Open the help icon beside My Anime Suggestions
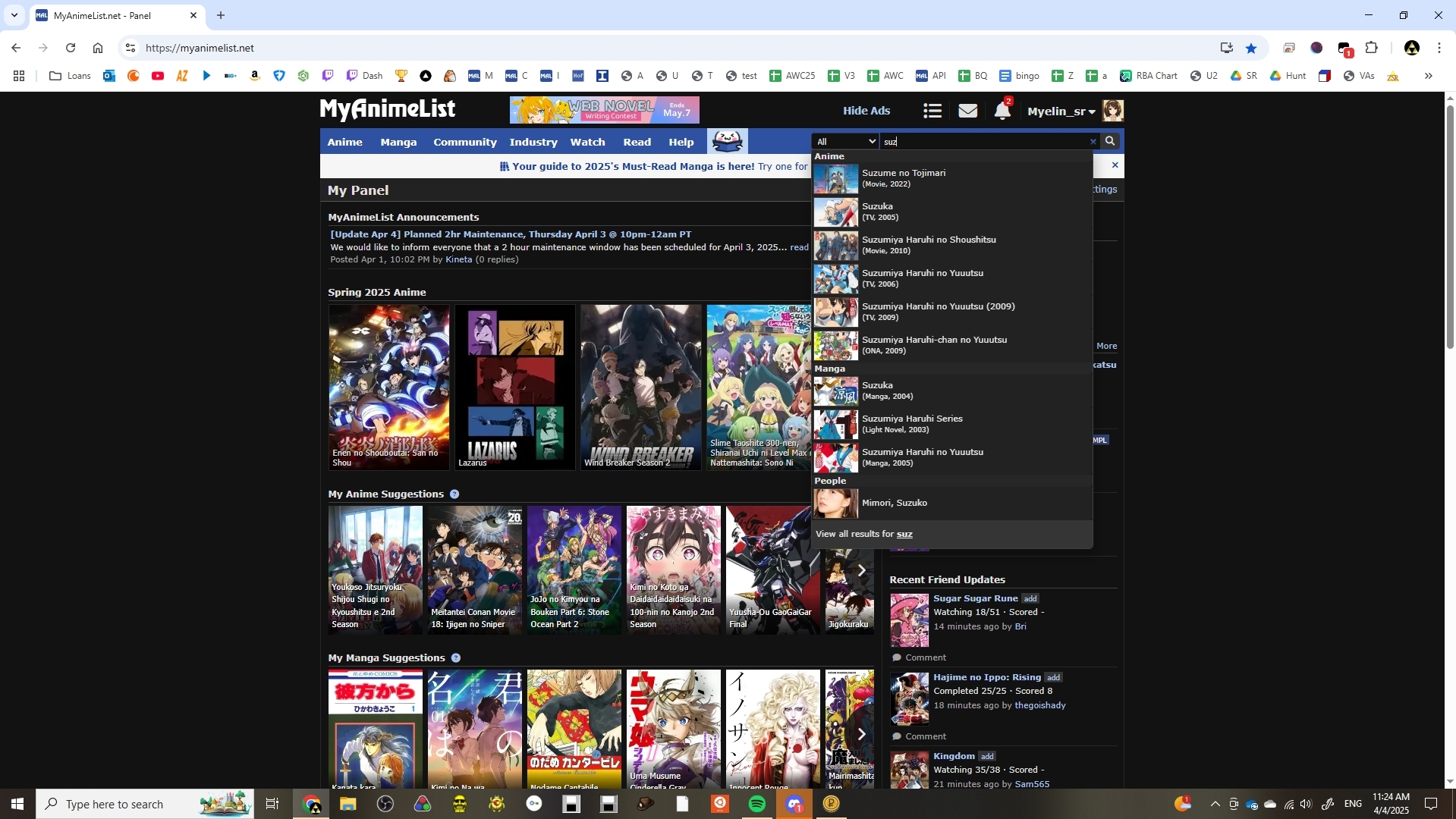1456x819 pixels. click(x=454, y=494)
